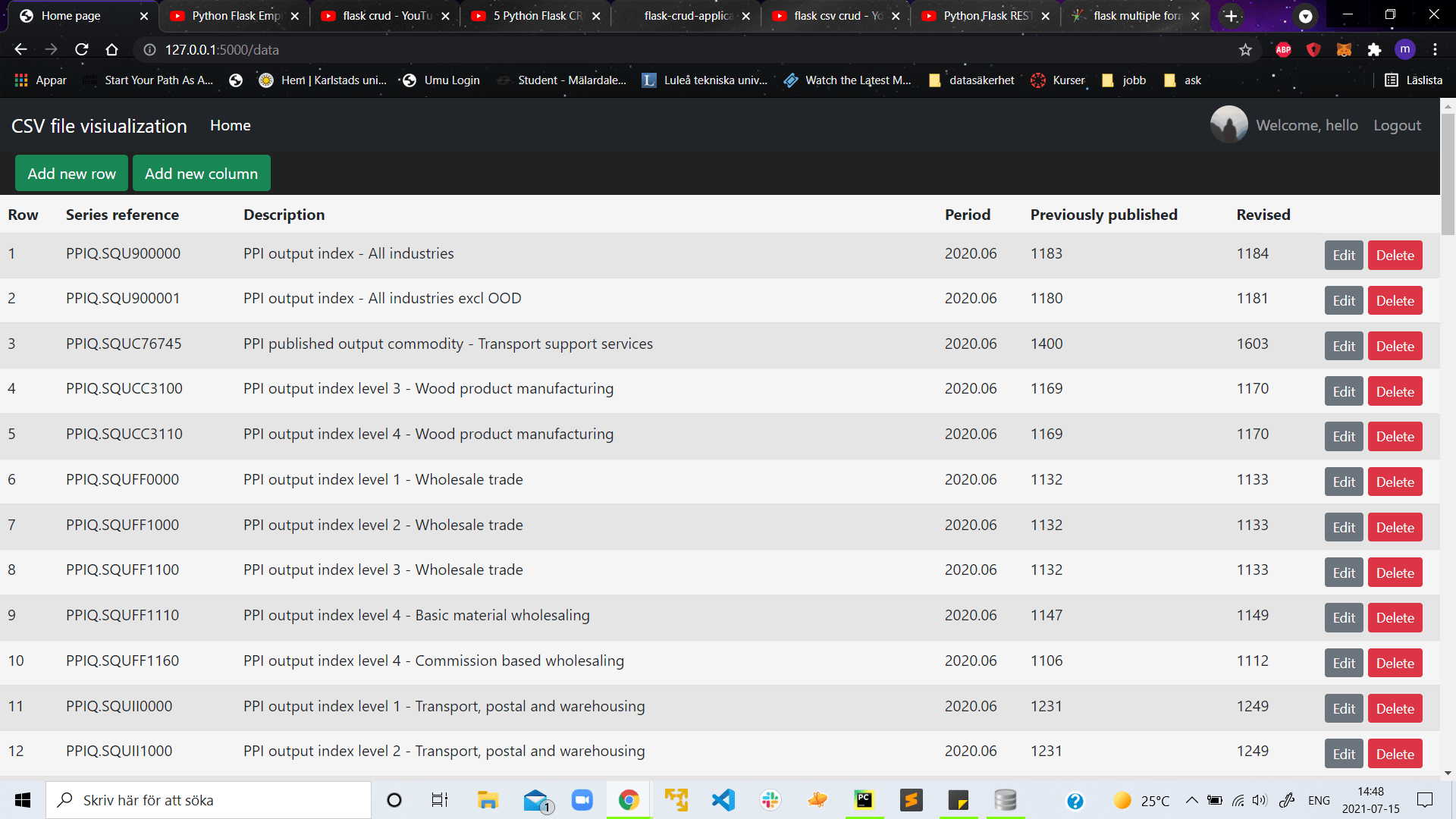
Task: Open the Extensions puzzle piece icon
Action: [1374, 49]
